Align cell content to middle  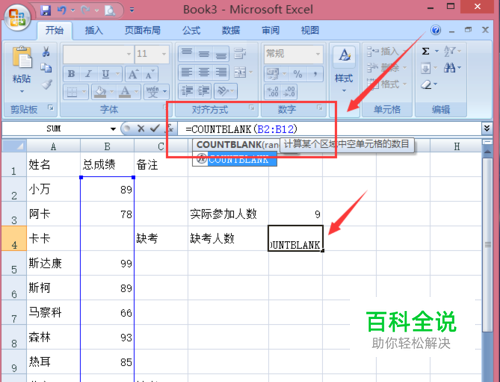click(x=204, y=53)
